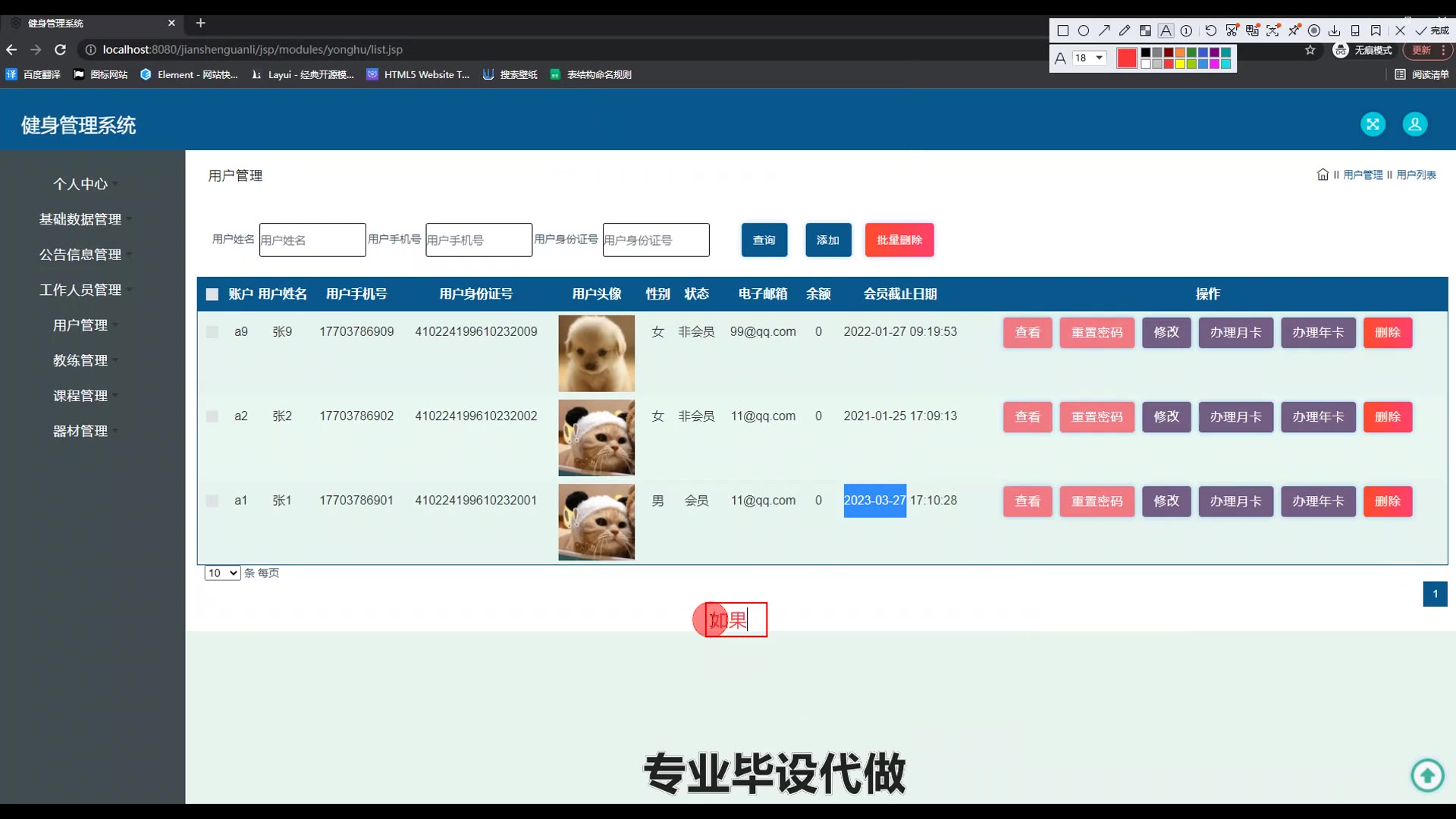This screenshot has width=1456, height=819.
Task: Expand the 基础数据管理 sidebar menu
Action: (x=80, y=219)
